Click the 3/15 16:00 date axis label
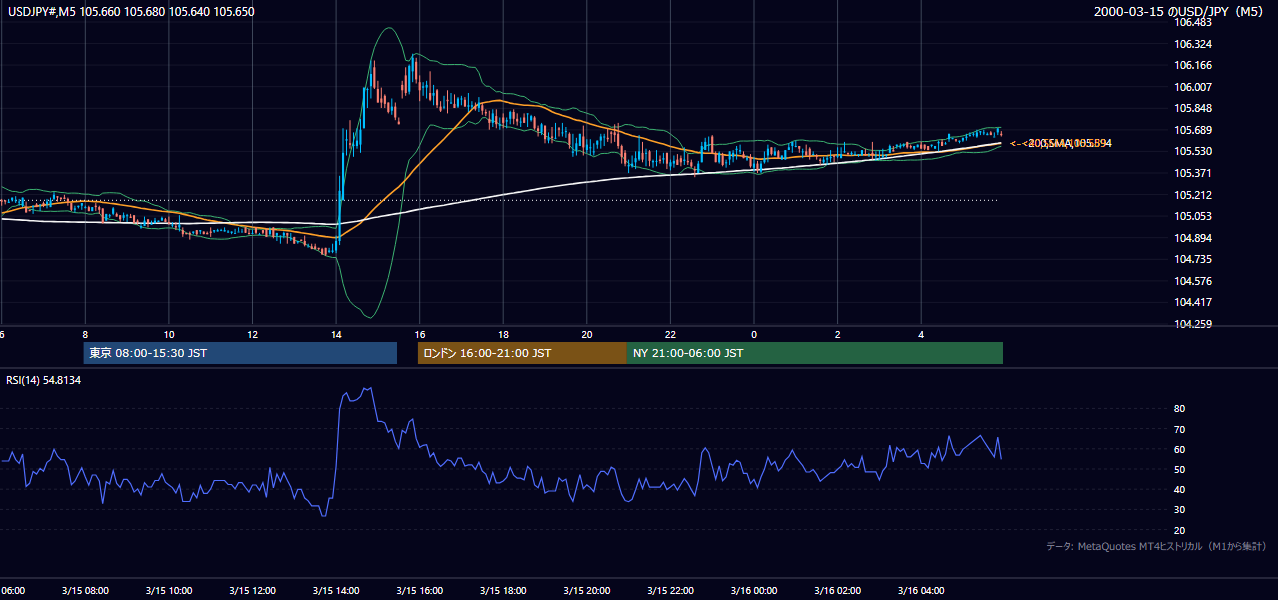This screenshot has width=1278, height=600. [420, 591]
